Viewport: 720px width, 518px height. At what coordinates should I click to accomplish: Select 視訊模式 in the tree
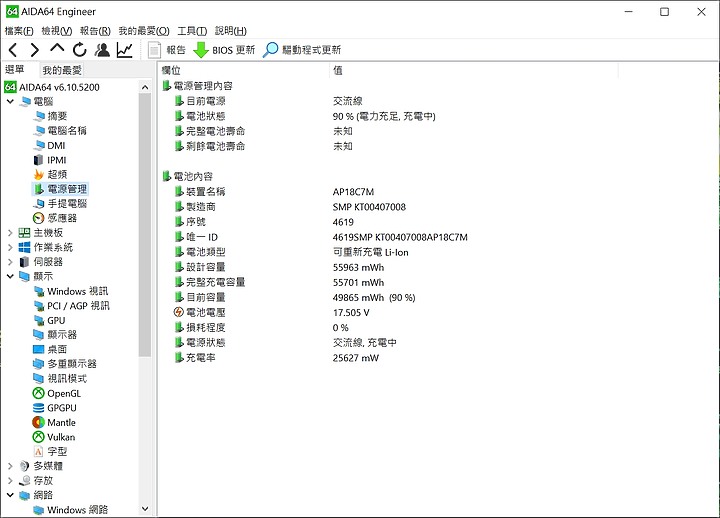pos(67,379)
